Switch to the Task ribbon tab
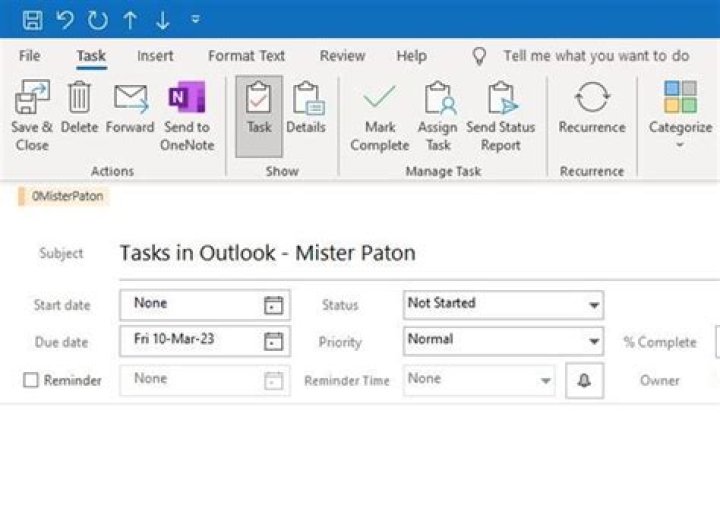 click(x=91, y=56)
